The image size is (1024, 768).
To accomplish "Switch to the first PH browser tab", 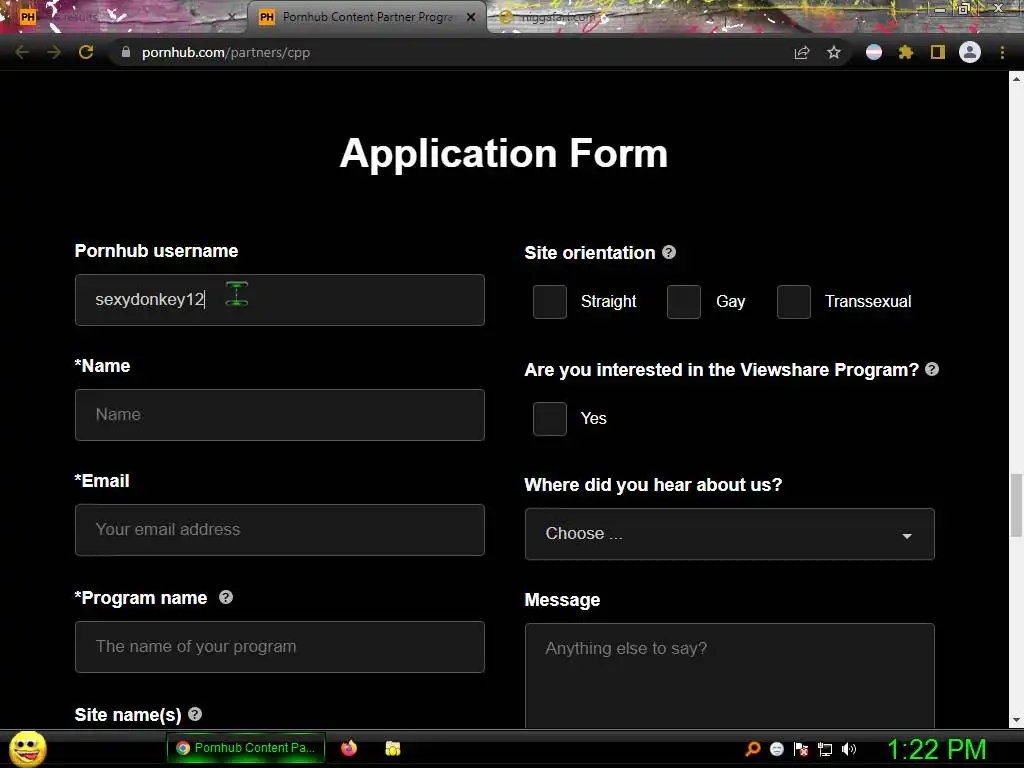I will click(x=124, y=17).
